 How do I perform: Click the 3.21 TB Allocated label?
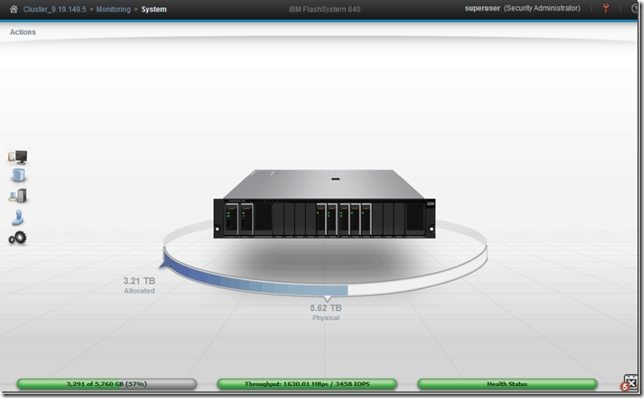139,285
